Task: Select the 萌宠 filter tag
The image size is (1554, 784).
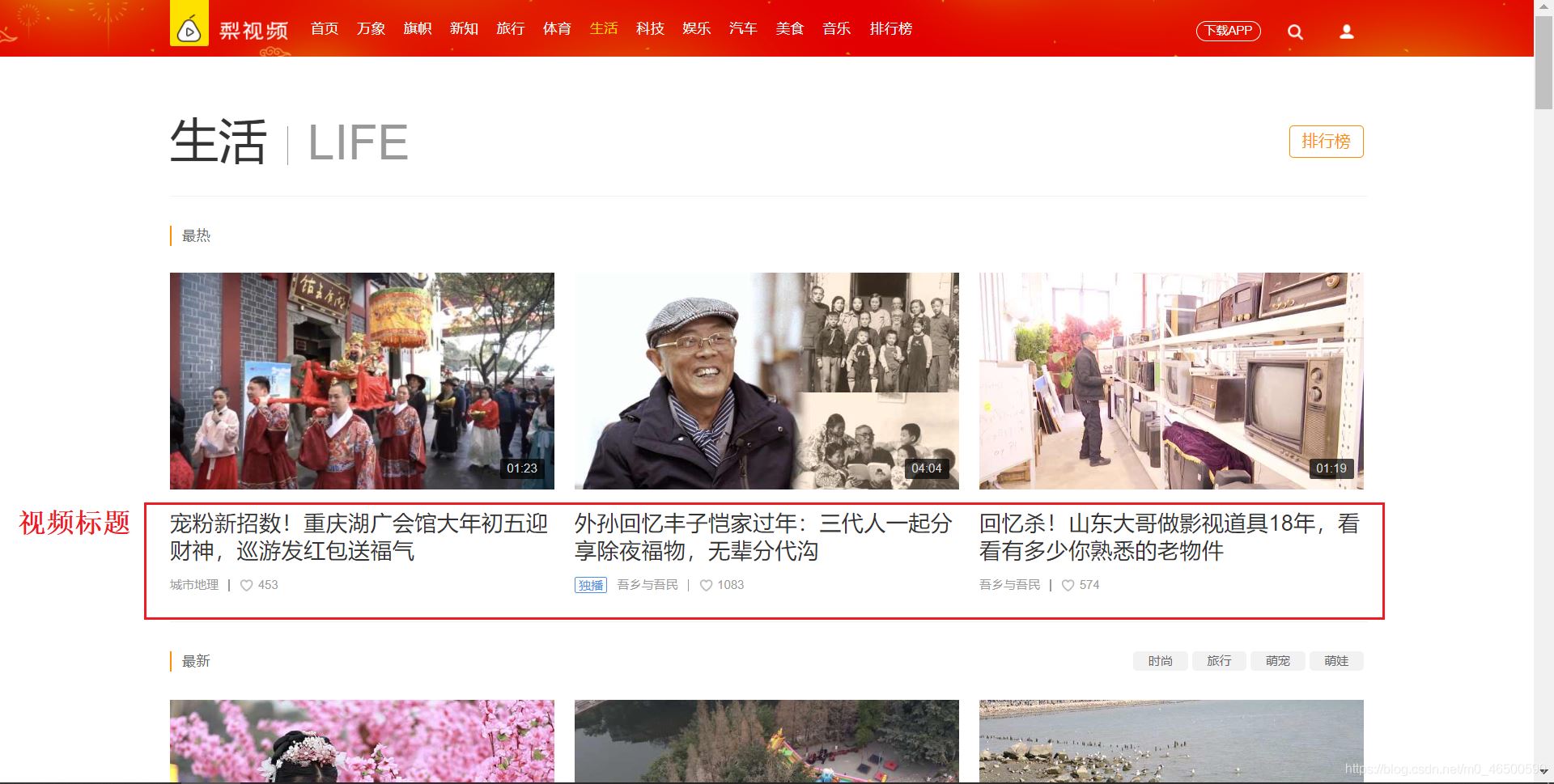Action: click(1277, 661)
